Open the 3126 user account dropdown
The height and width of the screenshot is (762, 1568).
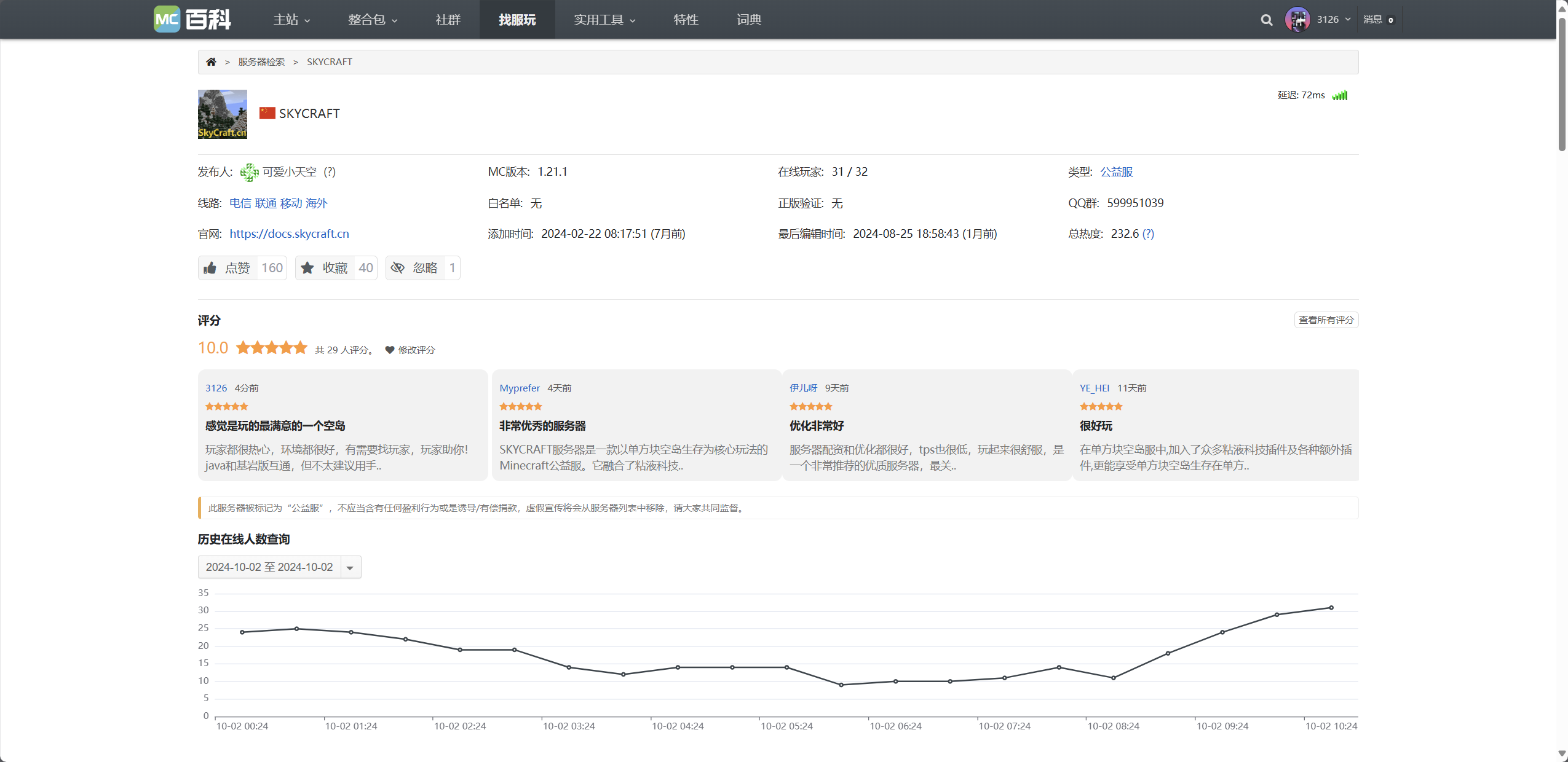point(1333,20)
